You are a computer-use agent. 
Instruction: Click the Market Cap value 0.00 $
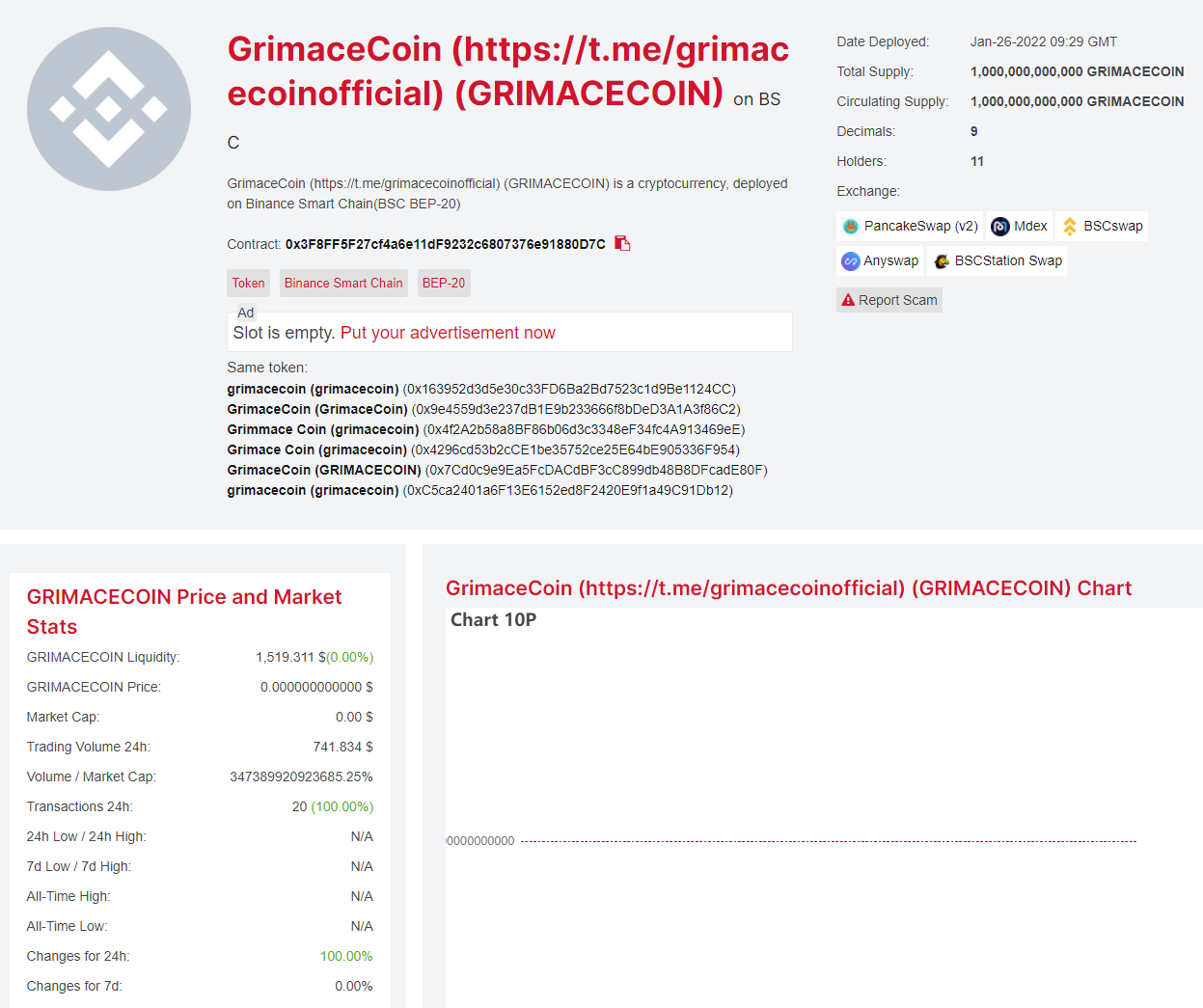[354, 717]
